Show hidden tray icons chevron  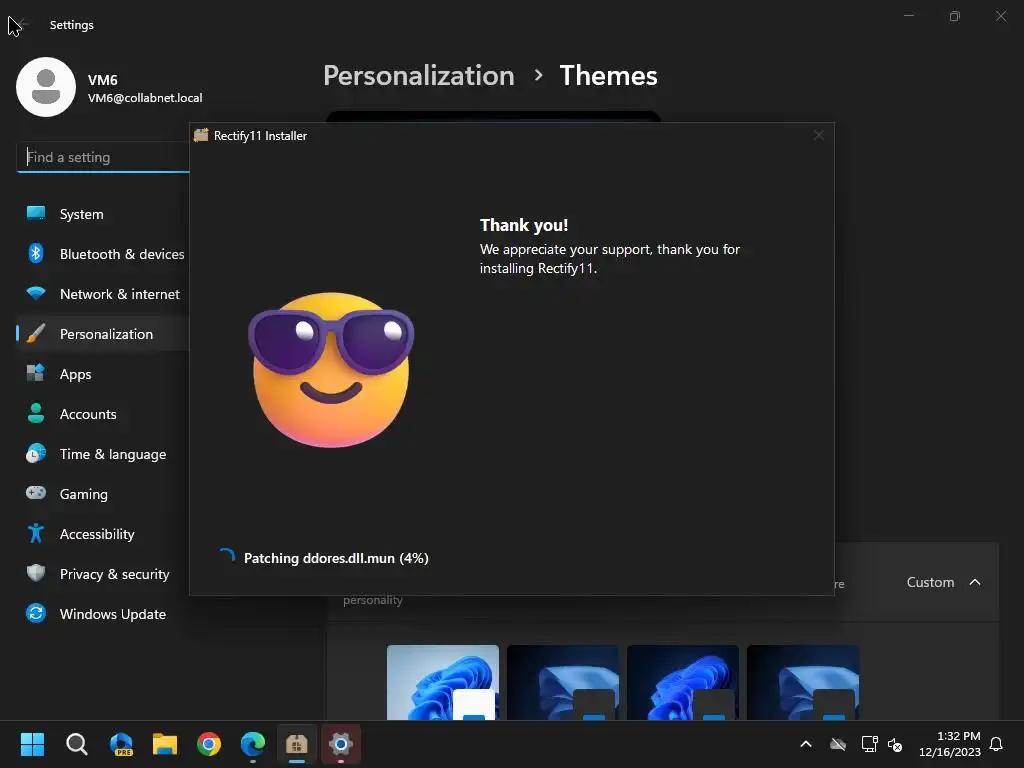click(x=806, y=744)
